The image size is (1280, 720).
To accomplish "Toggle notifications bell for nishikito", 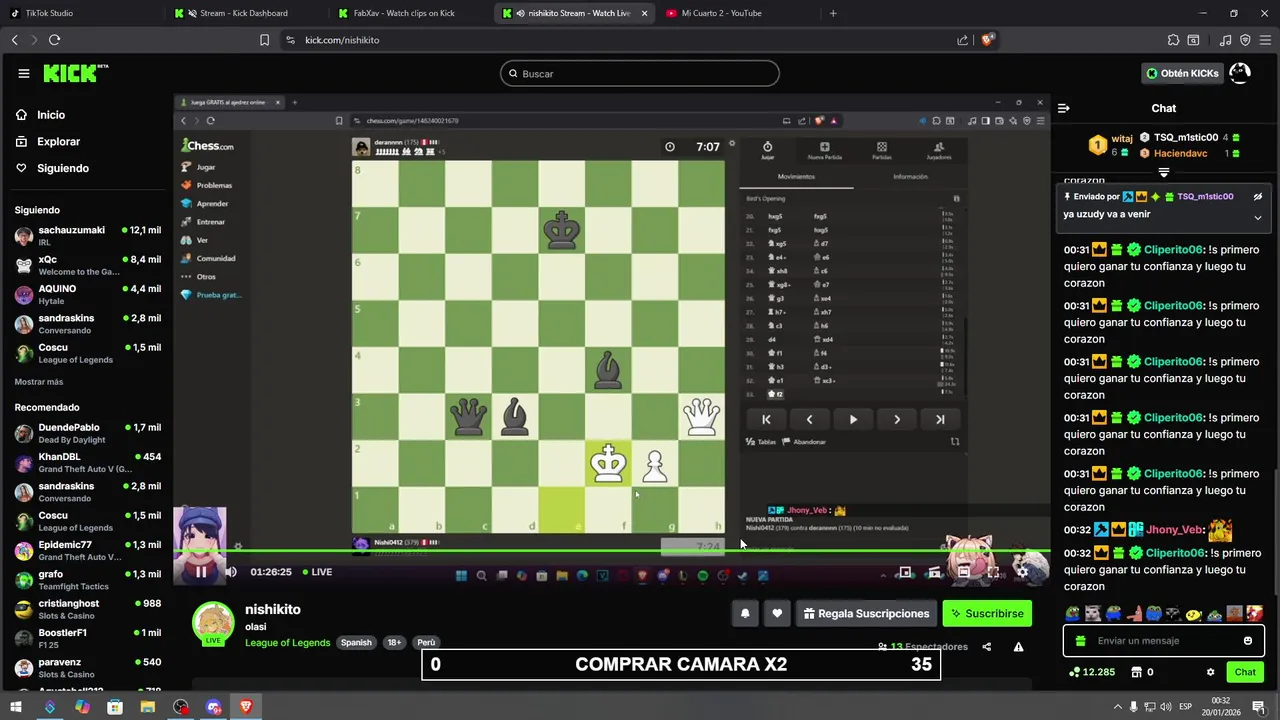I will click(x=745, y=614).
